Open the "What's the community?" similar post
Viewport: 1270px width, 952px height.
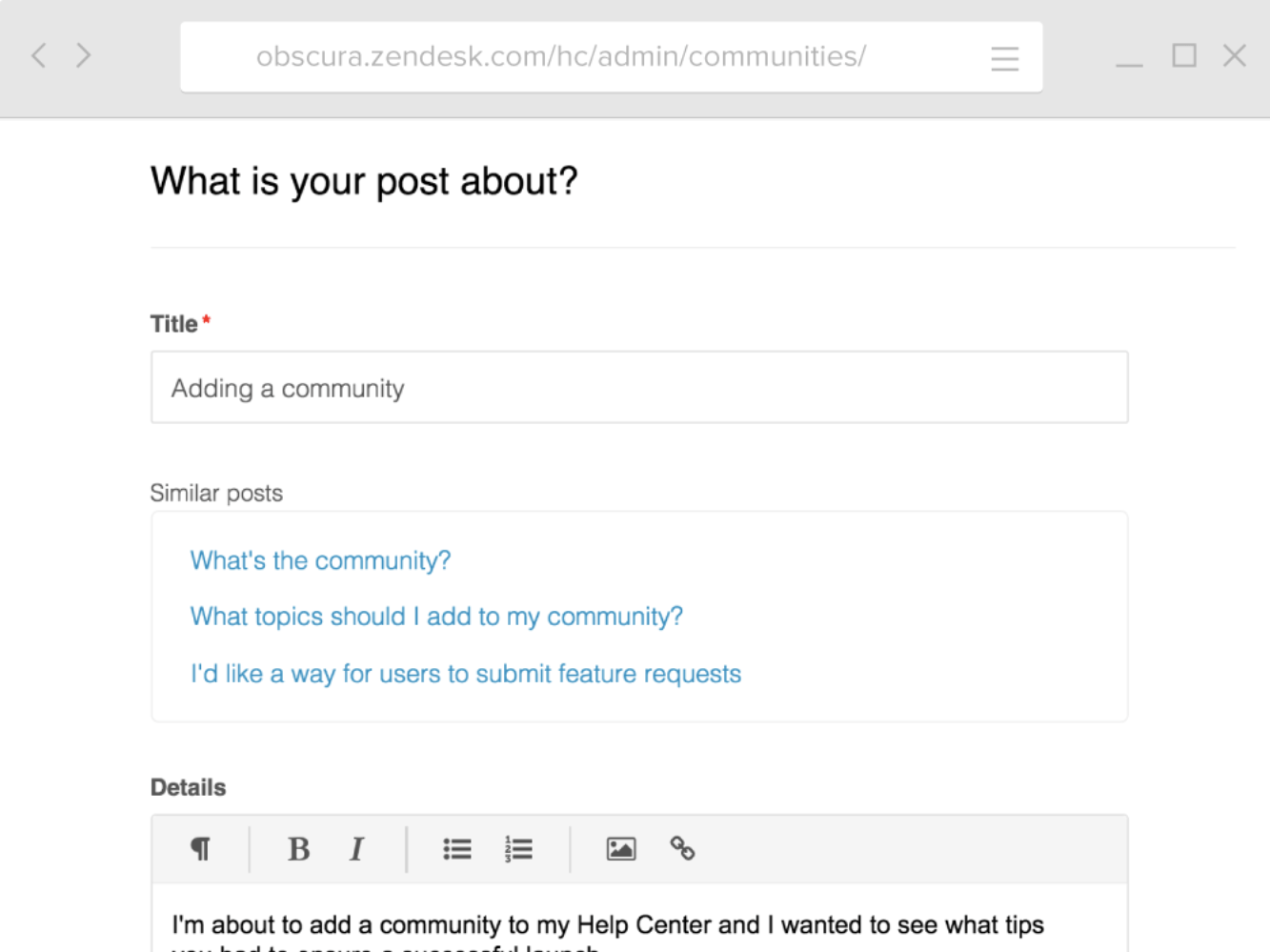point(320,560)
